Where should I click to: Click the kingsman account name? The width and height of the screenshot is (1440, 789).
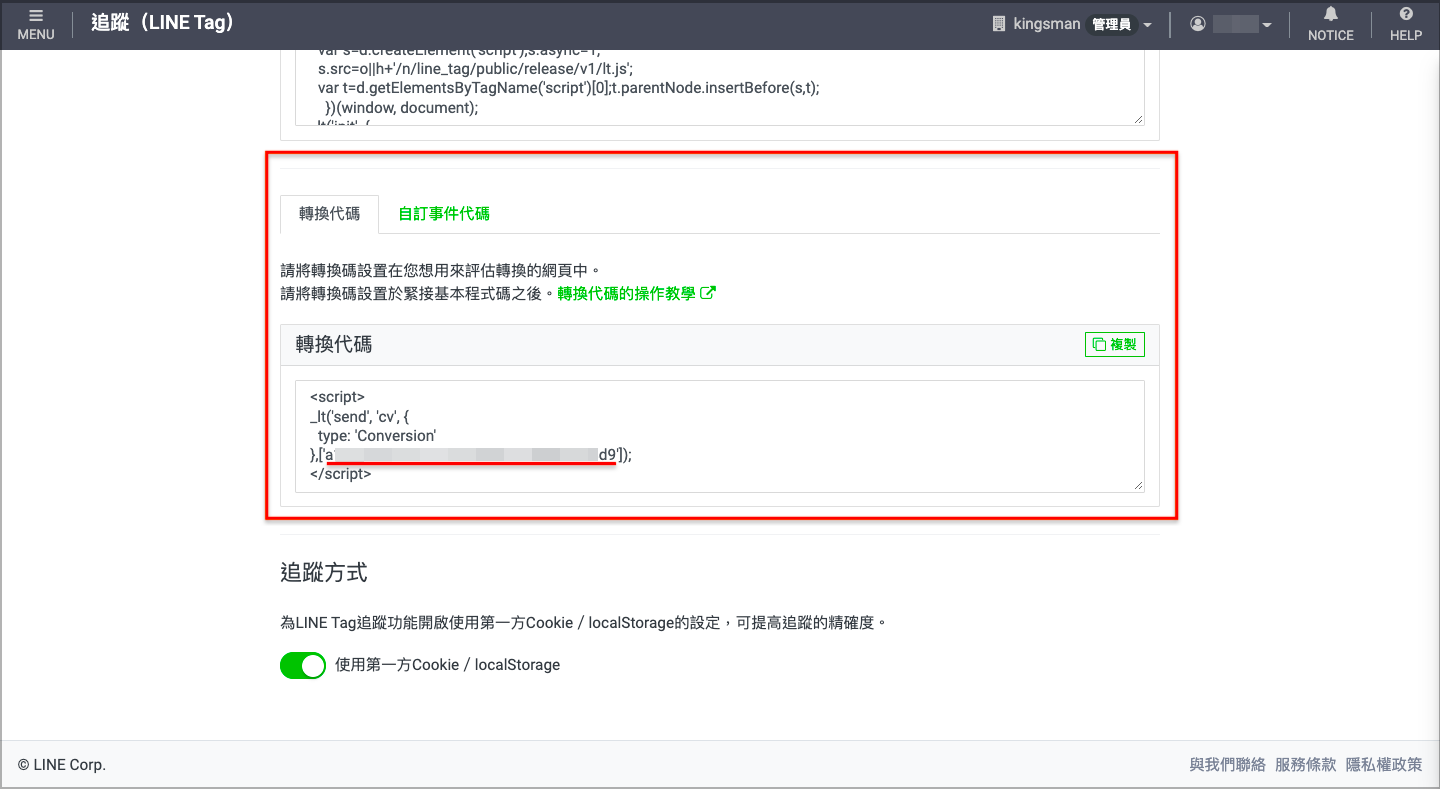pos(1046,24)
